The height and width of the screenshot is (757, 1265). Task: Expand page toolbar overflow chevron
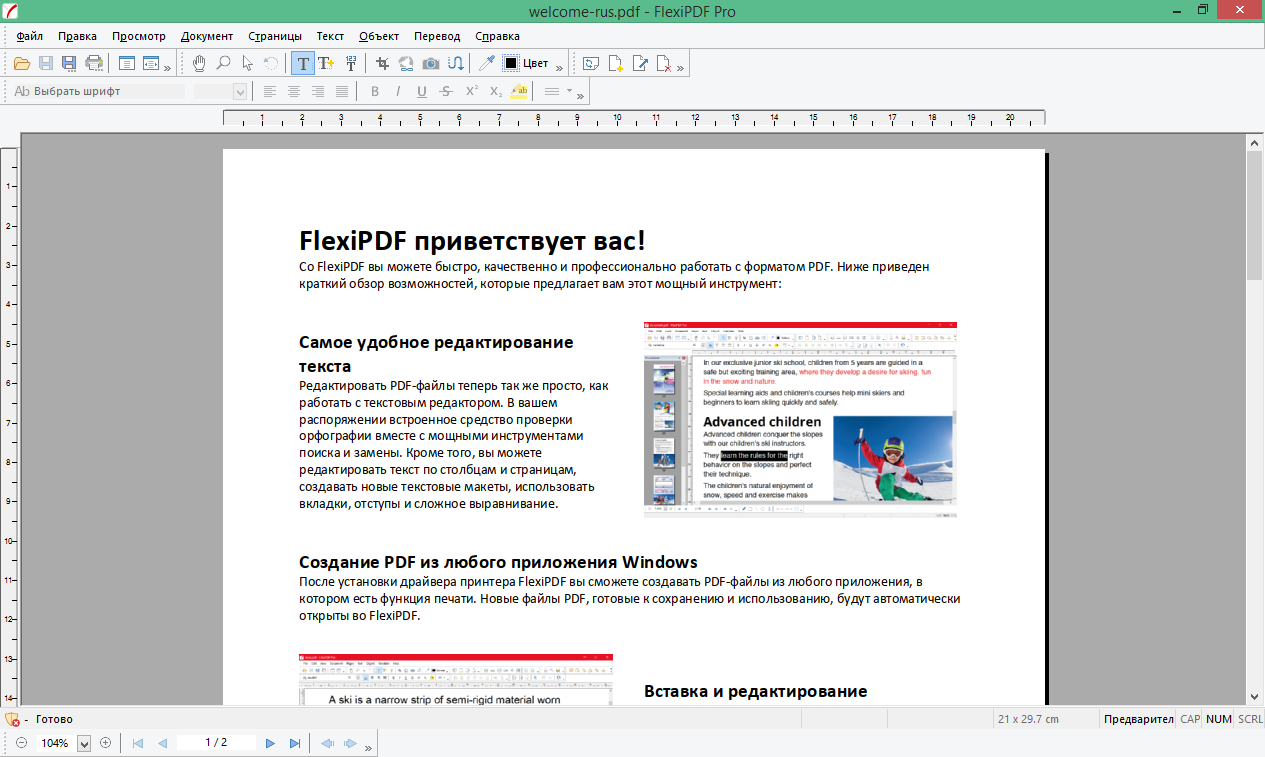coord(680,67)
